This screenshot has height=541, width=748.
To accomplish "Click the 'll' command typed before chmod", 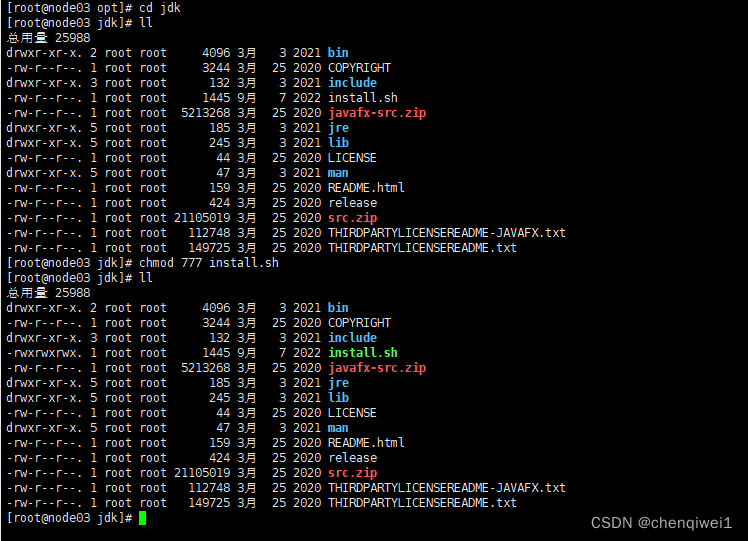I will tap(145, 23).
